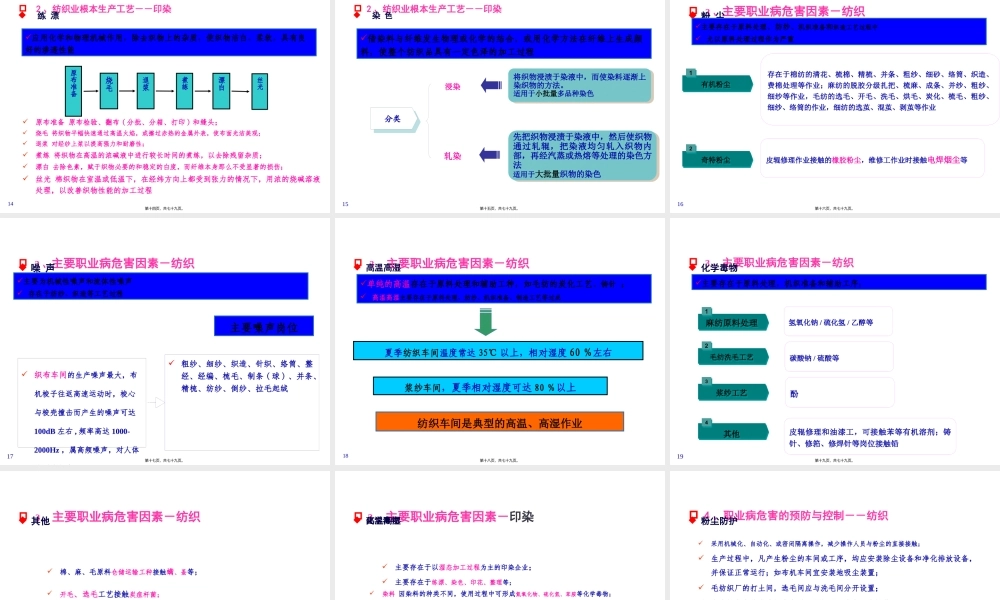
Task: Click the 皮辊修理和油漆工 solvents text box
Action: (869, 437)
